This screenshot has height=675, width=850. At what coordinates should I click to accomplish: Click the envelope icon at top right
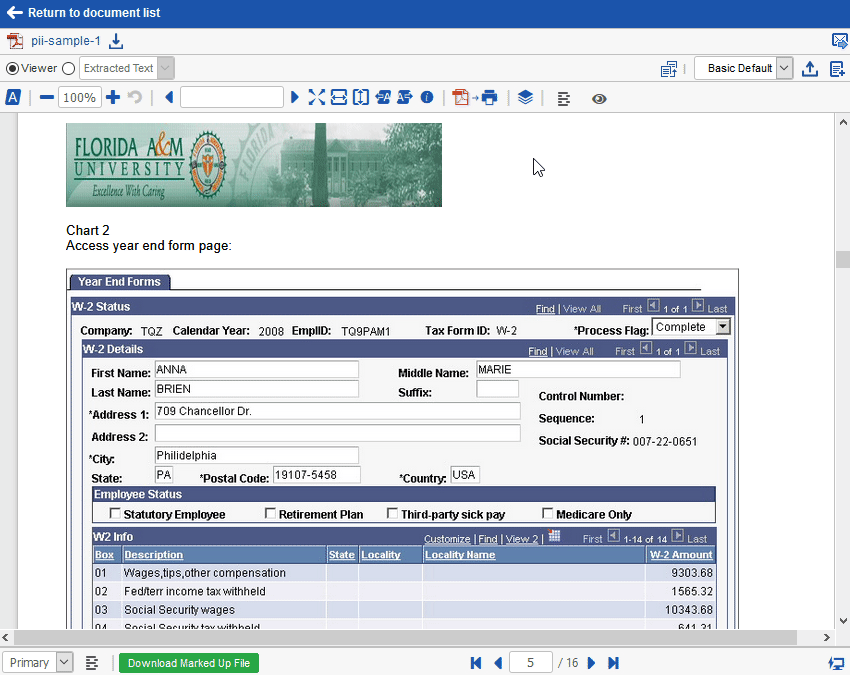[839, 41]
